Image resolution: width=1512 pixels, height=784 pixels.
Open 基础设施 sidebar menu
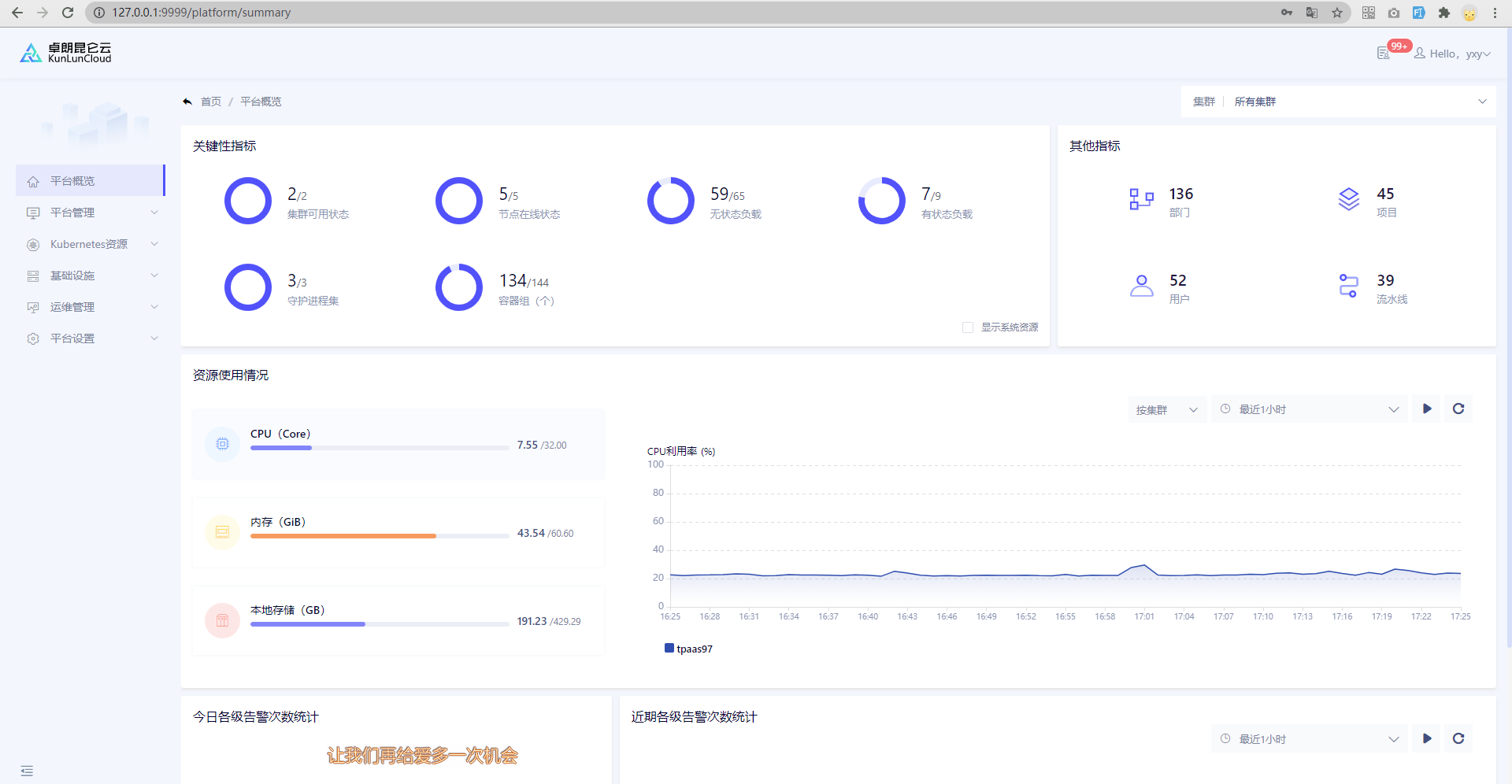pos(90,276)
